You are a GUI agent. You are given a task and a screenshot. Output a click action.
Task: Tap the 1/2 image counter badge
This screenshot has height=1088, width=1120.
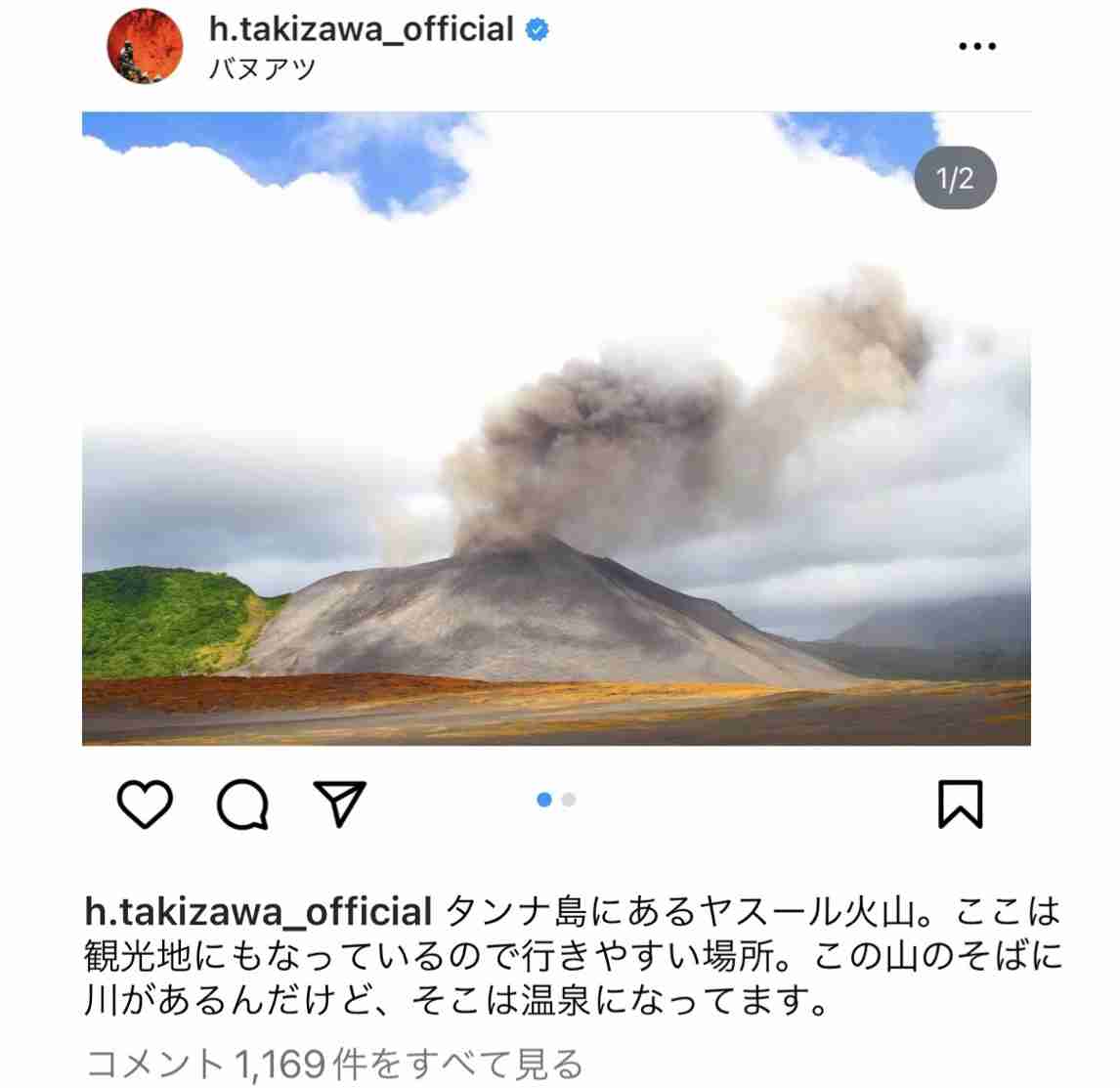click(x=955, y=178)
